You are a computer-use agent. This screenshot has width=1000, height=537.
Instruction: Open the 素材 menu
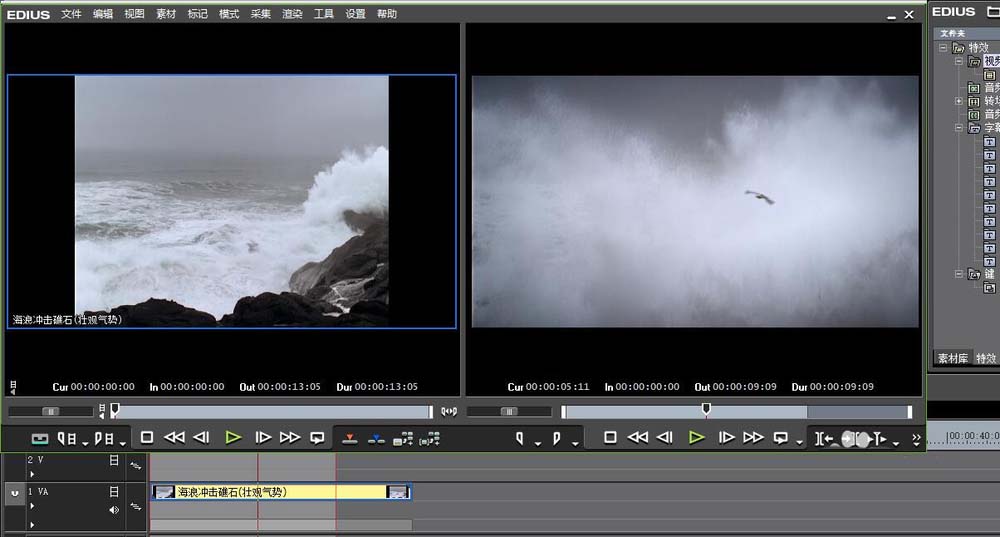coord(166,14)
